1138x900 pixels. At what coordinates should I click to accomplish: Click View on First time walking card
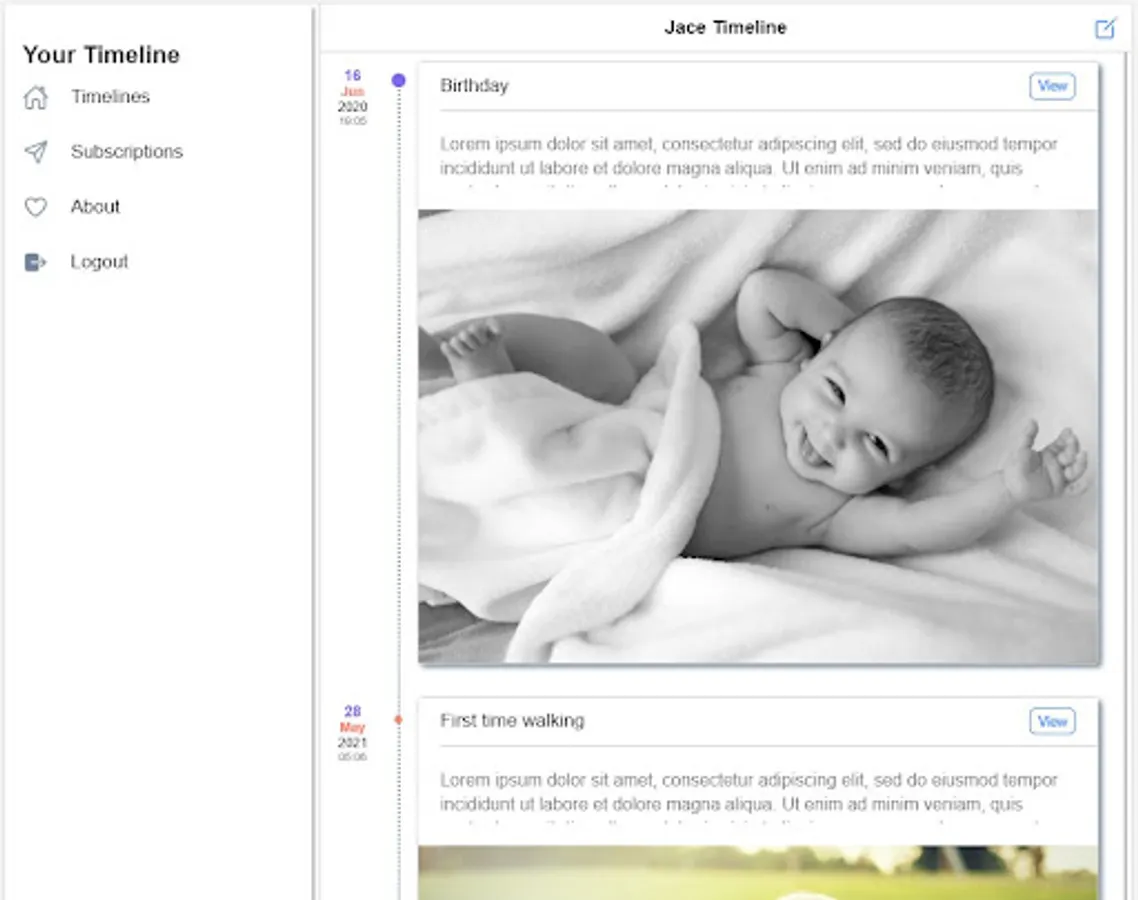pyautogui.click(x=1052, y=721)
